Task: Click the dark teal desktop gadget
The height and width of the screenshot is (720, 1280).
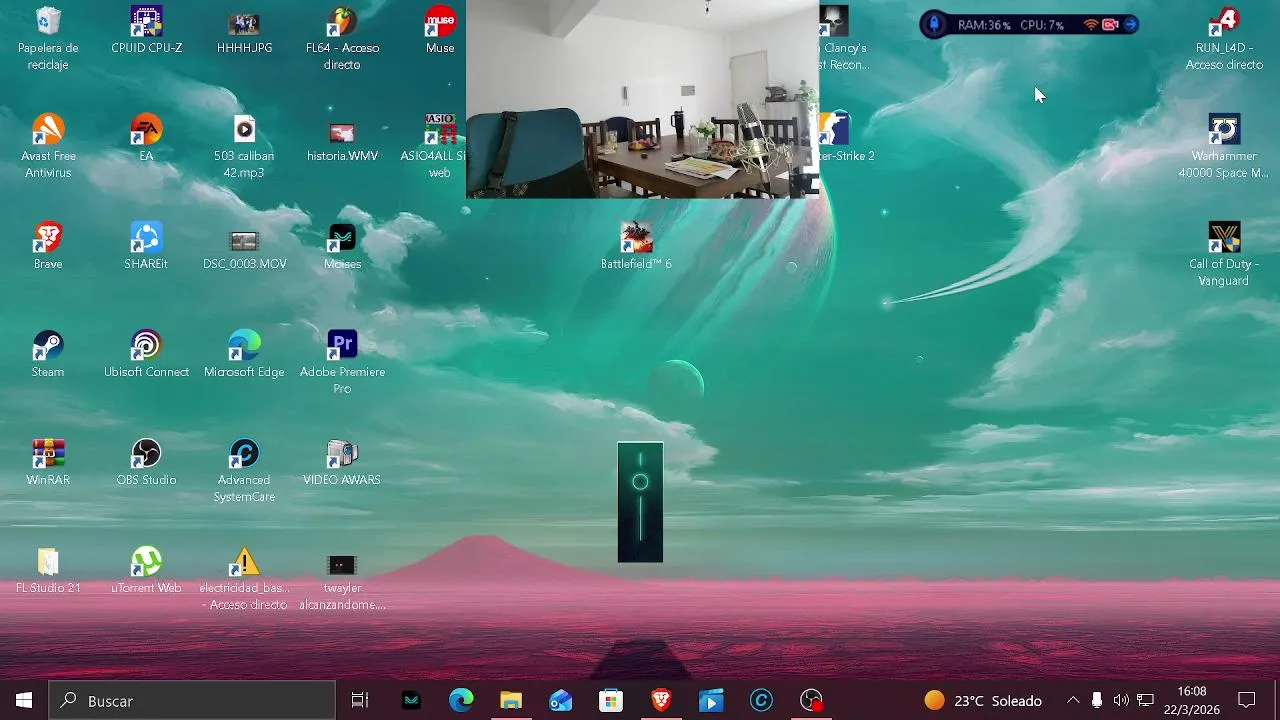Action: tap(640, 502)
